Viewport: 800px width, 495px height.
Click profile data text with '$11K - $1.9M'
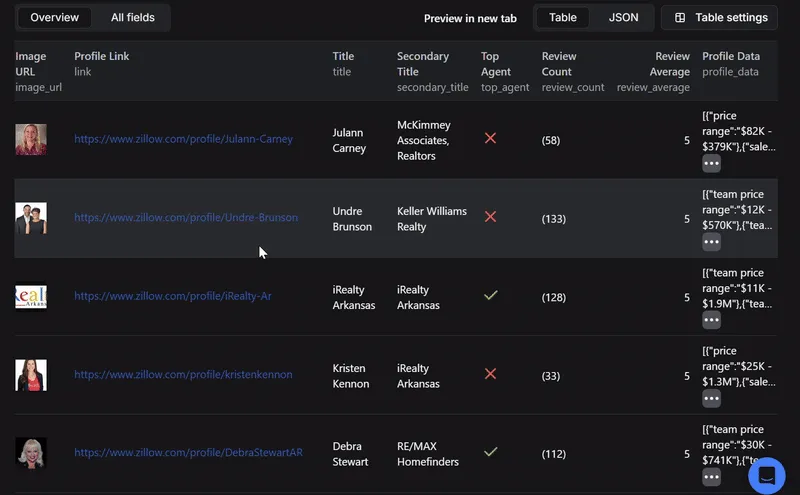(737, 288)
